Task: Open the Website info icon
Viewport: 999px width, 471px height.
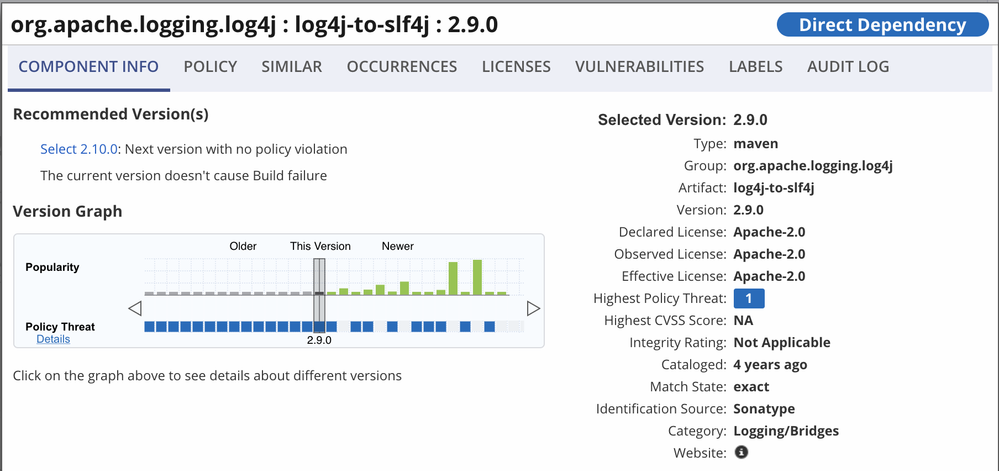Action: 741,453
